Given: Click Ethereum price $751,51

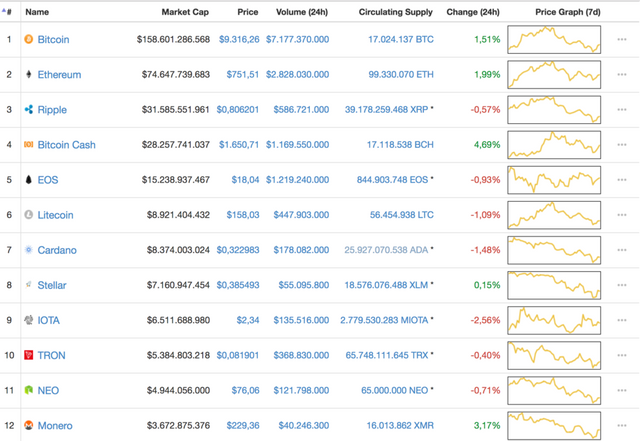Looking at the screenshot, I should [243, 74].
